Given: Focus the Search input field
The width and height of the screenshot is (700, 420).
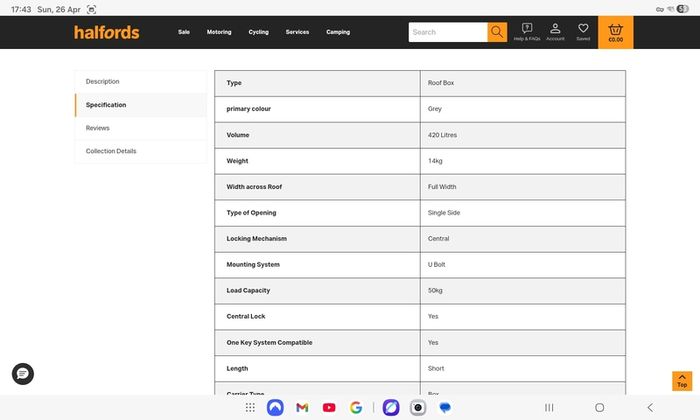Looking at the screenshot, I should coord(448,32).
